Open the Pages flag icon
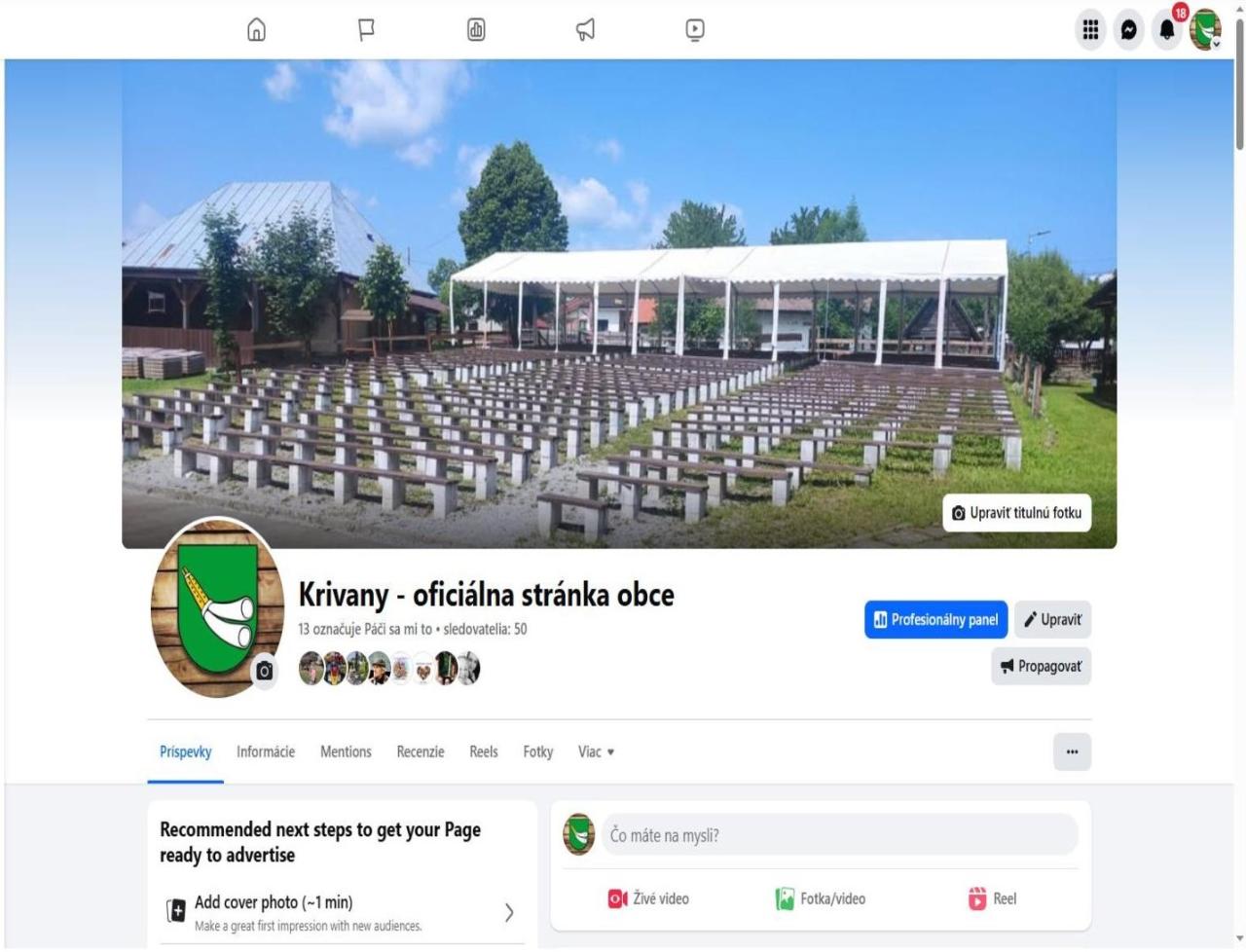This screenshot has height=952, width=1246. coord(366,30)
